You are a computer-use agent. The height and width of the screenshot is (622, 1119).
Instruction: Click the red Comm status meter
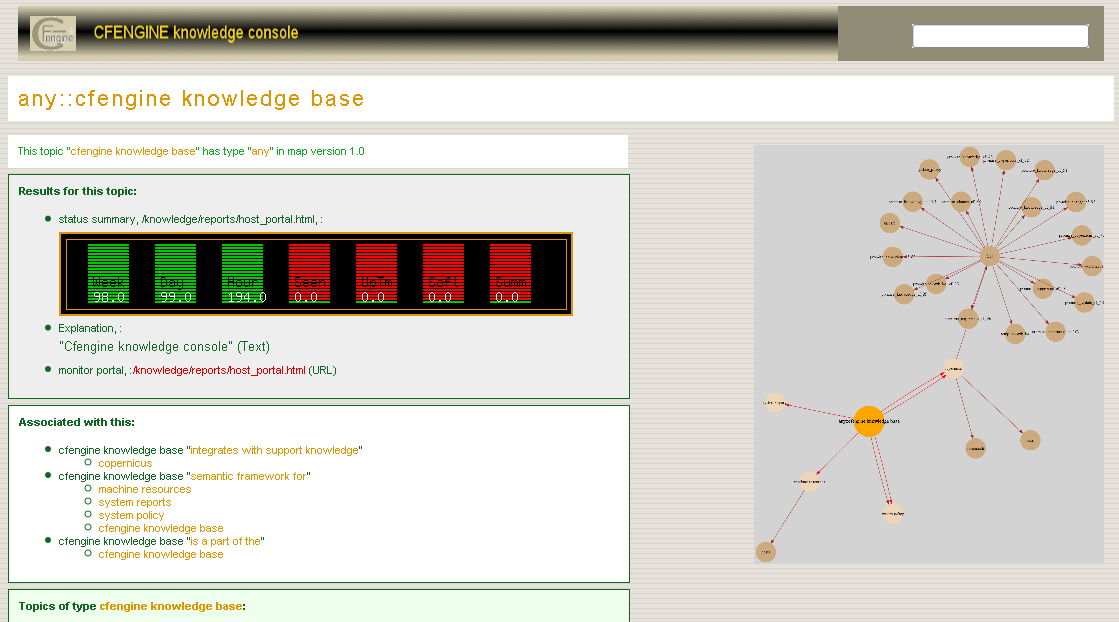click(x=510, y=274)
